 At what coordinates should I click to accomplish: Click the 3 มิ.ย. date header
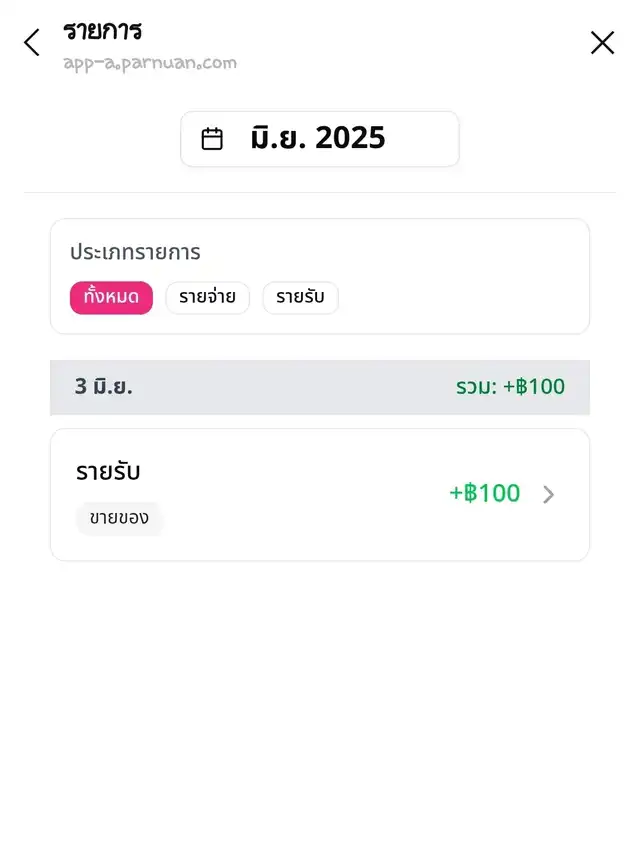tap(104, 387)
